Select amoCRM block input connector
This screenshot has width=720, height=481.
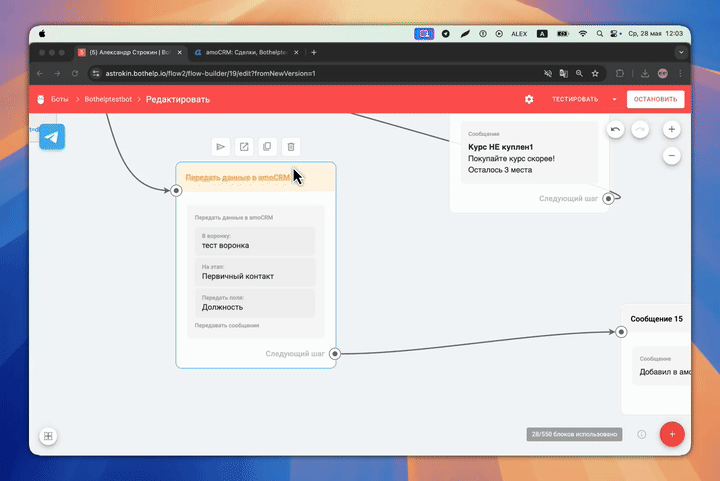176,190
